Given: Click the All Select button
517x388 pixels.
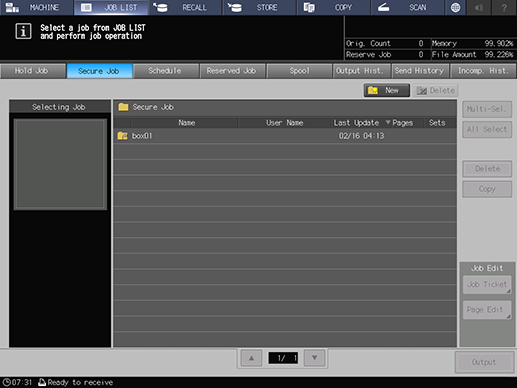Looking at the screenshot, I should [x=487, y=129].
